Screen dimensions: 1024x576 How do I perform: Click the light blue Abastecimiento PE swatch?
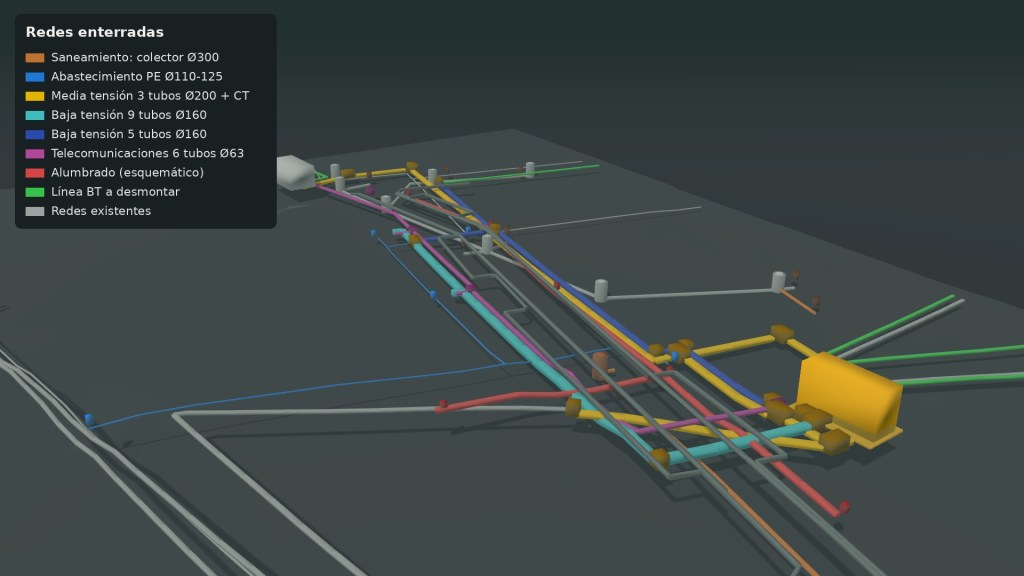tap(35, 76)
